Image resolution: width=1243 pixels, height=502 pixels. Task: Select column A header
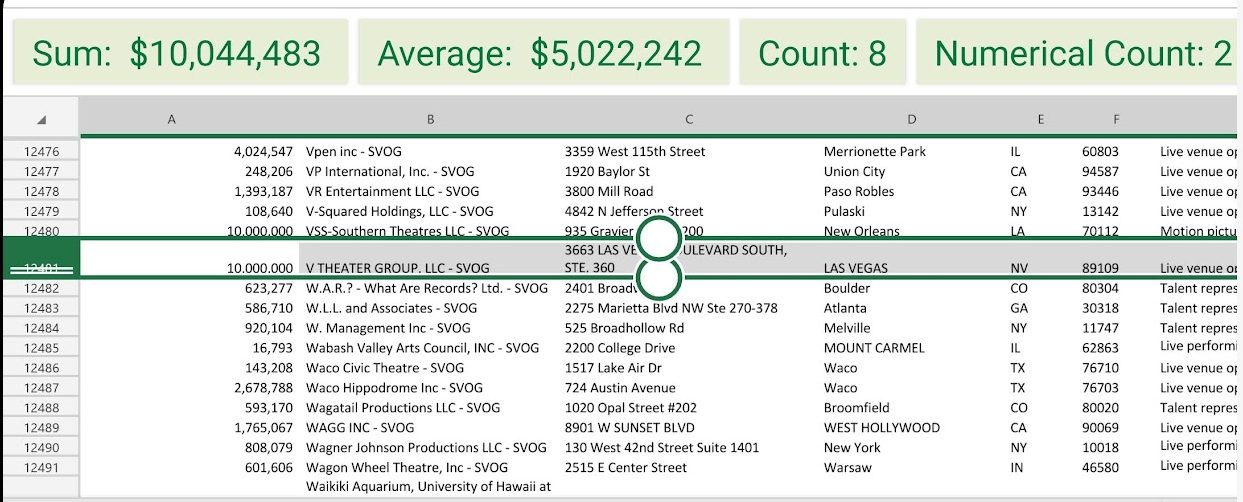click(x=172, y=120)
